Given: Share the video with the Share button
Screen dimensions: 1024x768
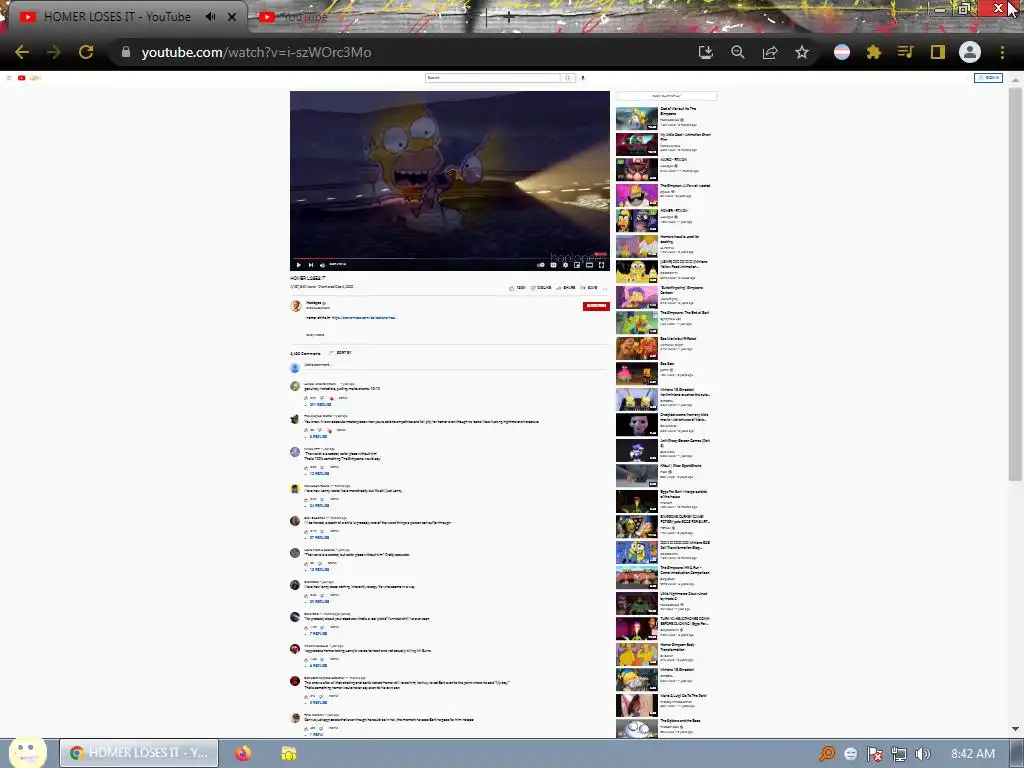Looking at the screenshot, I should [566, 287].
